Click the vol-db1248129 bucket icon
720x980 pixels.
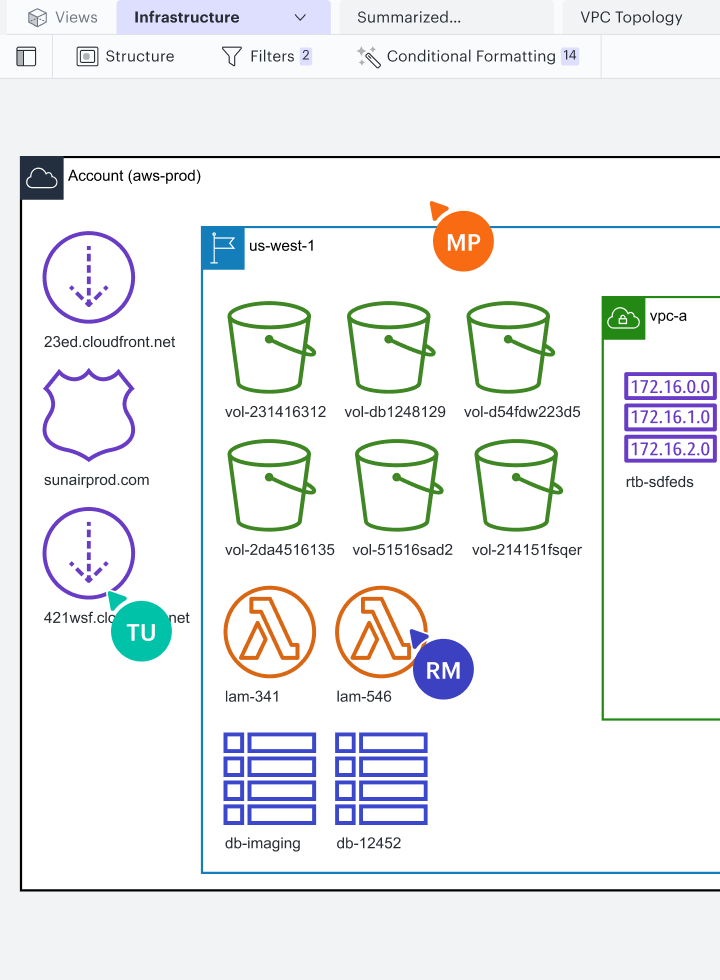tap(391, 346)
